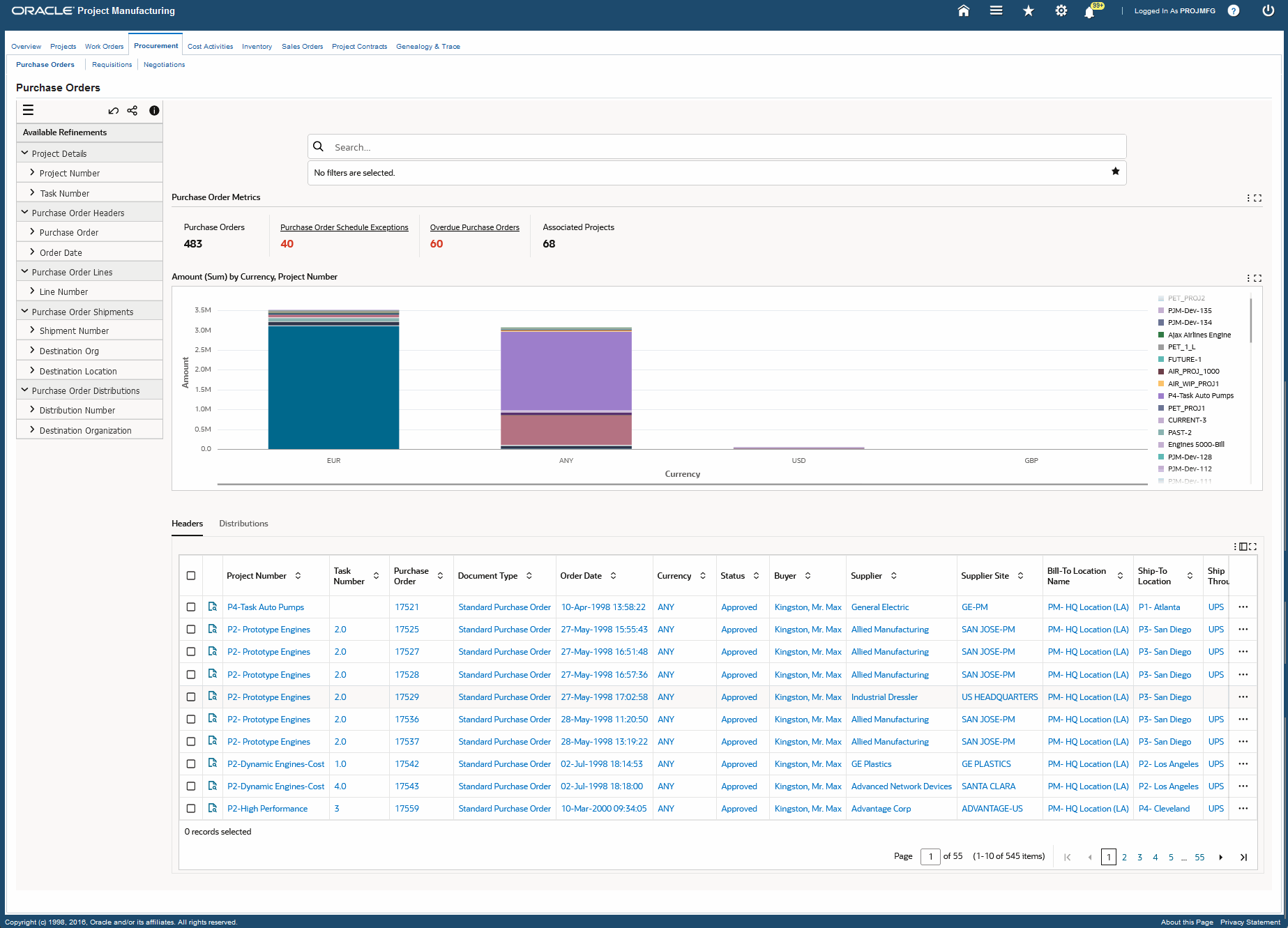Click Ajax Airlines Engine legend swatch
Viewport: 1288px width, 928px height.
pos(1161,335)
